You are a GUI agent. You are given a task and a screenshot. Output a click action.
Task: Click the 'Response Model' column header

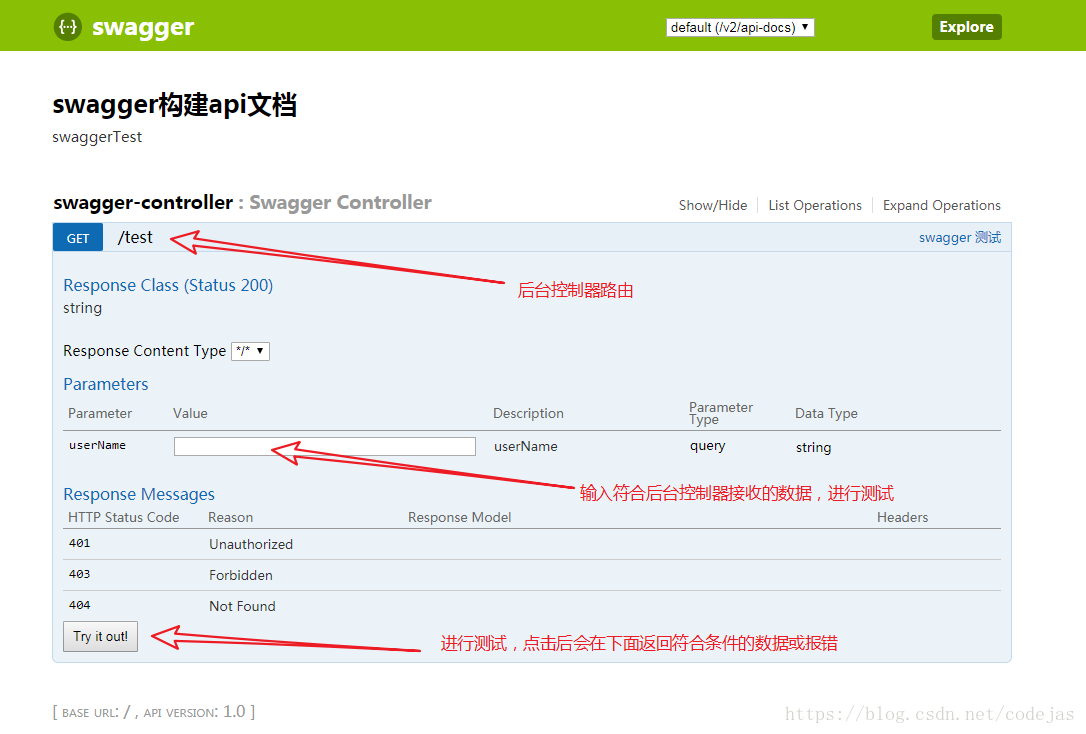click(459, 517)
